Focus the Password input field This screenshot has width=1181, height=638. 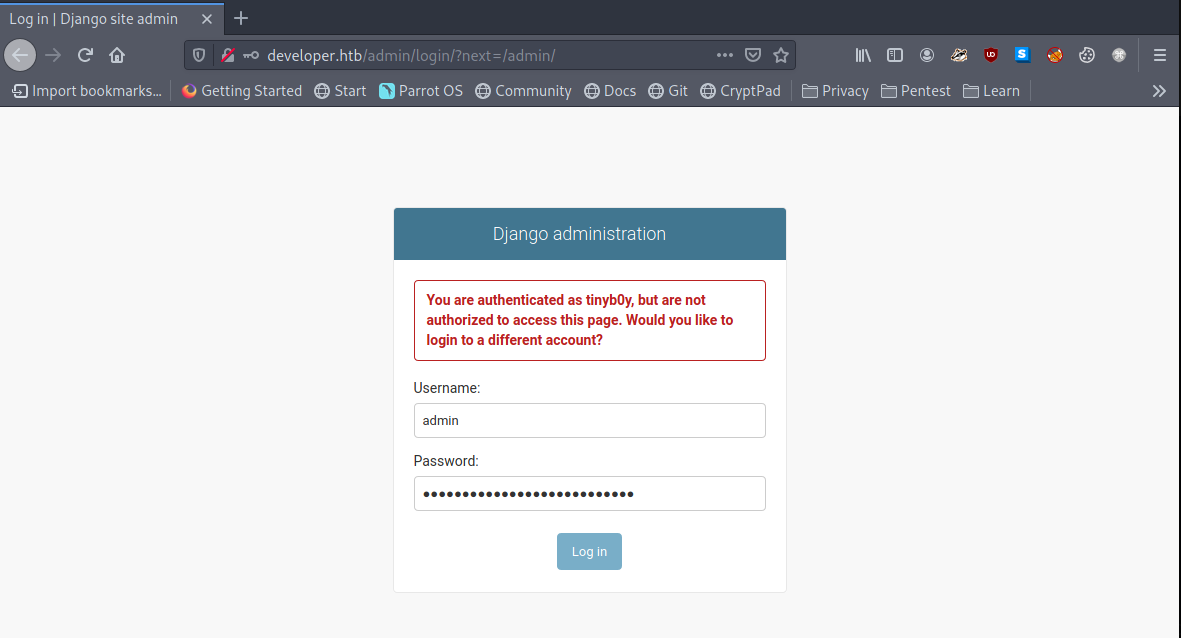tap(589, 493)
